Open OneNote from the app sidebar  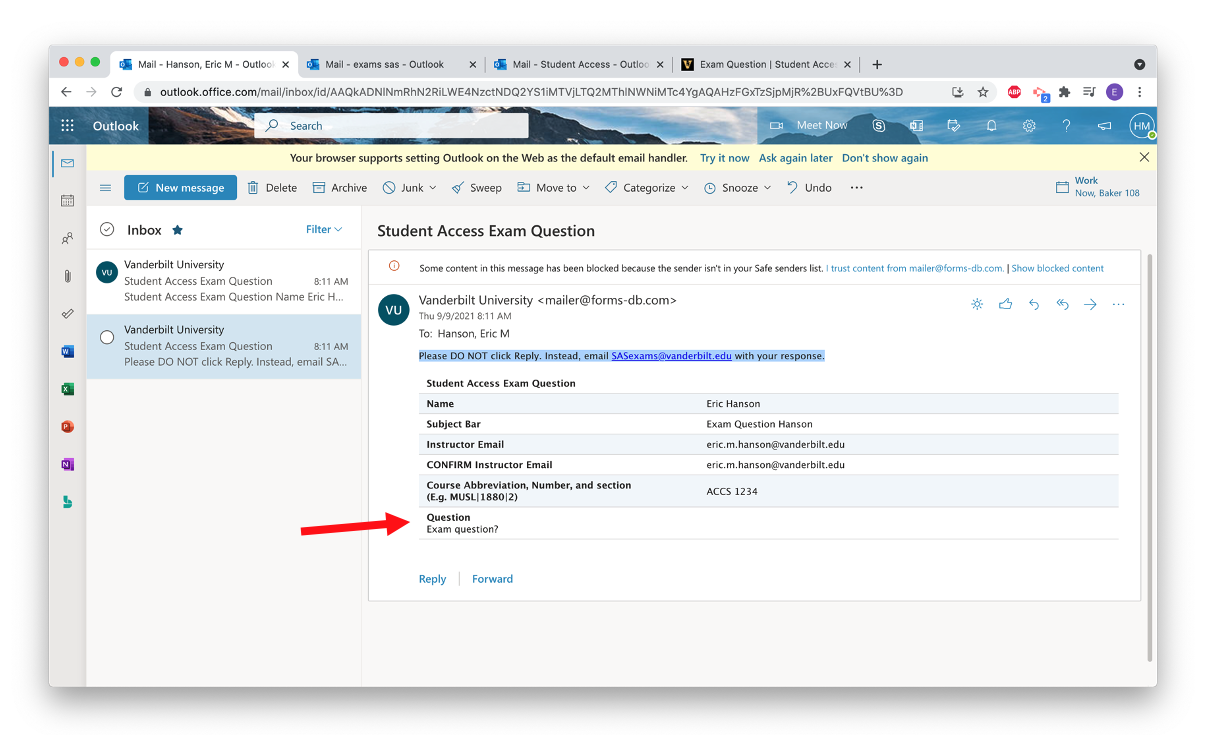[x=67, y=463]
